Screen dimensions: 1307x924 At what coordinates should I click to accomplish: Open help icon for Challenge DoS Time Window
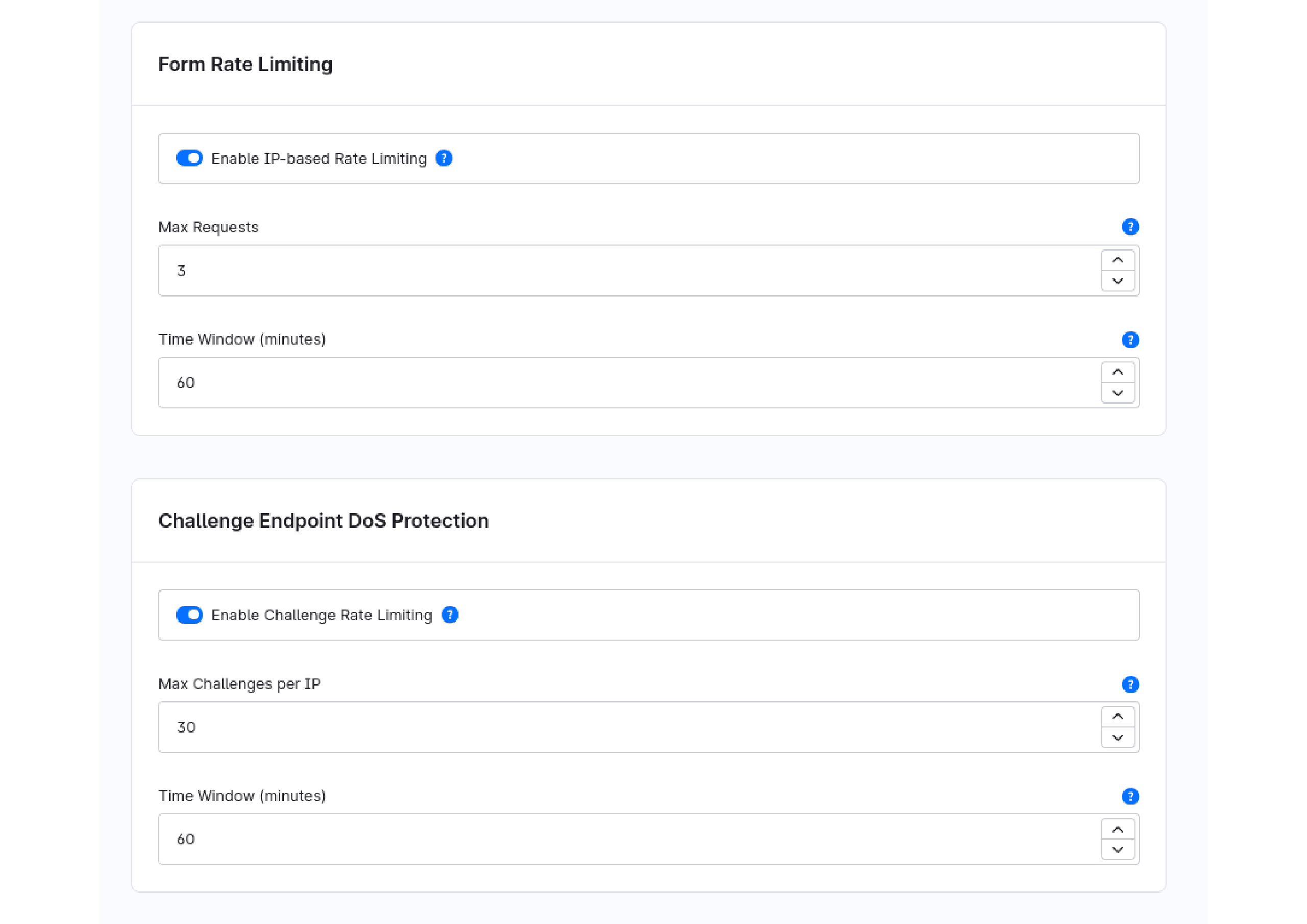(1130, 796)
